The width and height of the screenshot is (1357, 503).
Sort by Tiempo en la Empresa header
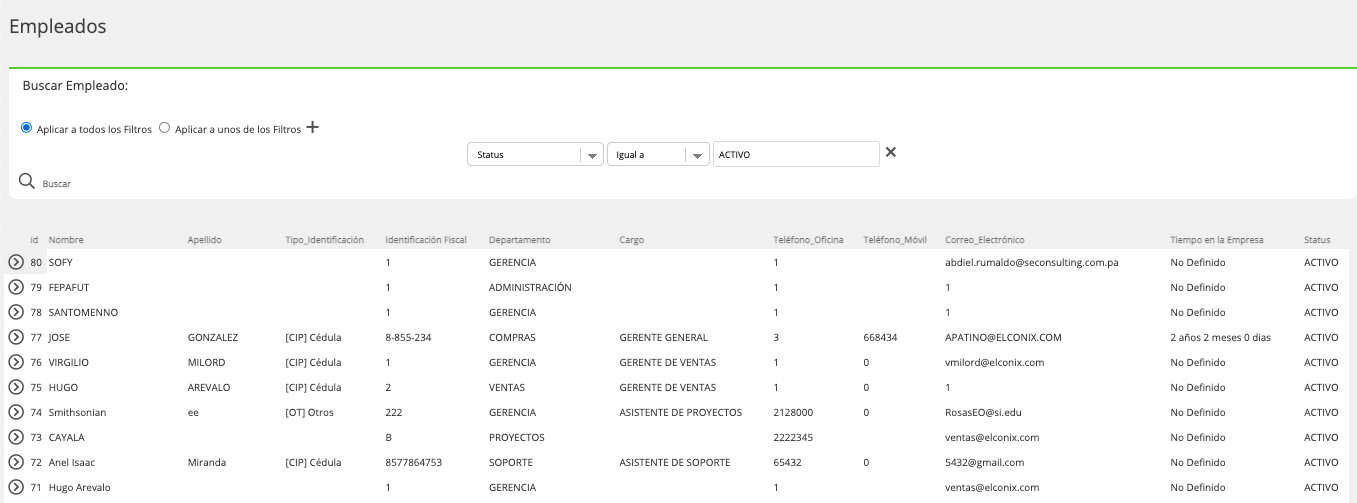1217,240
